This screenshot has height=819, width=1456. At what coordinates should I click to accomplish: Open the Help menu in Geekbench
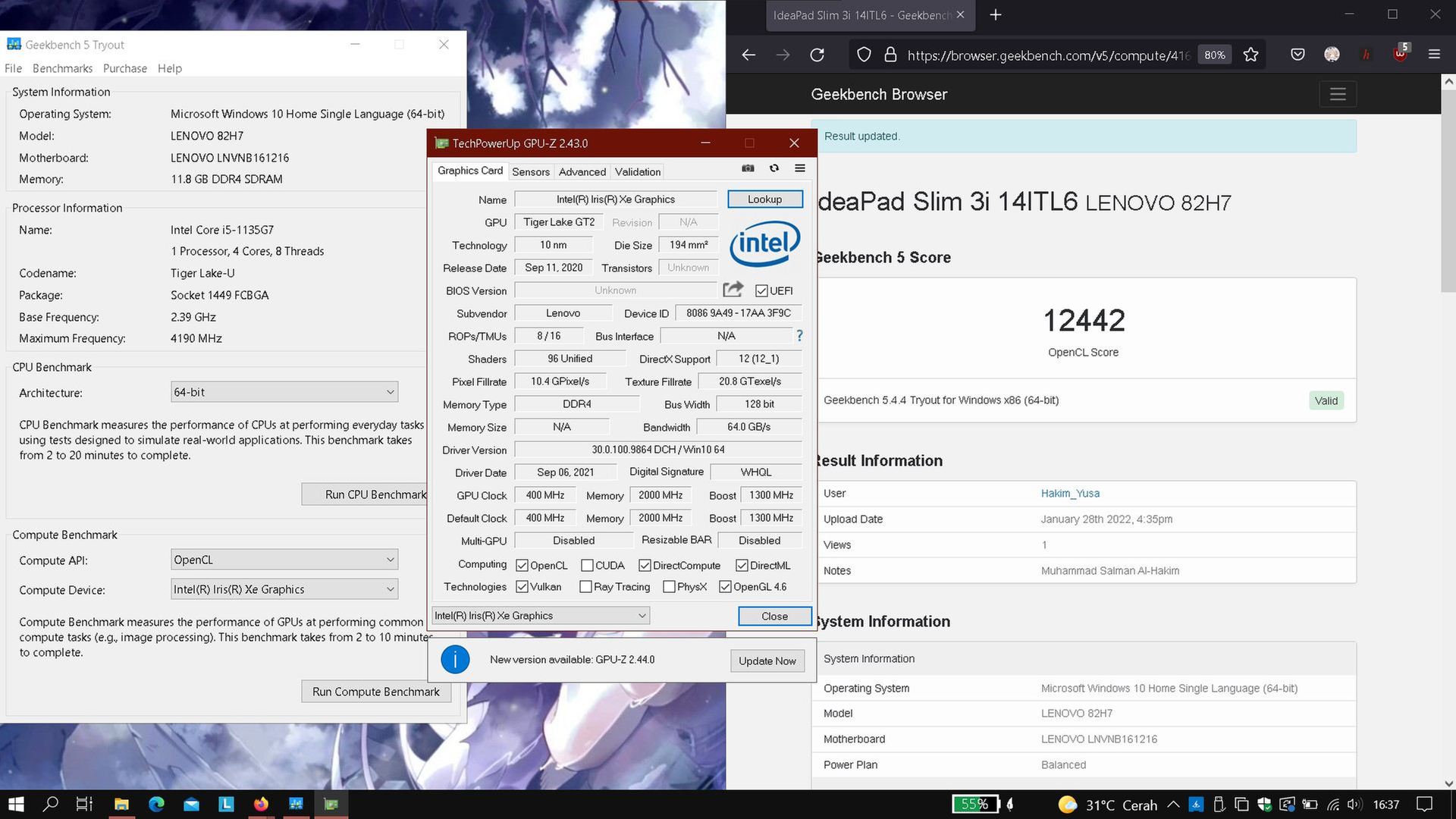[x=170, y=68]
